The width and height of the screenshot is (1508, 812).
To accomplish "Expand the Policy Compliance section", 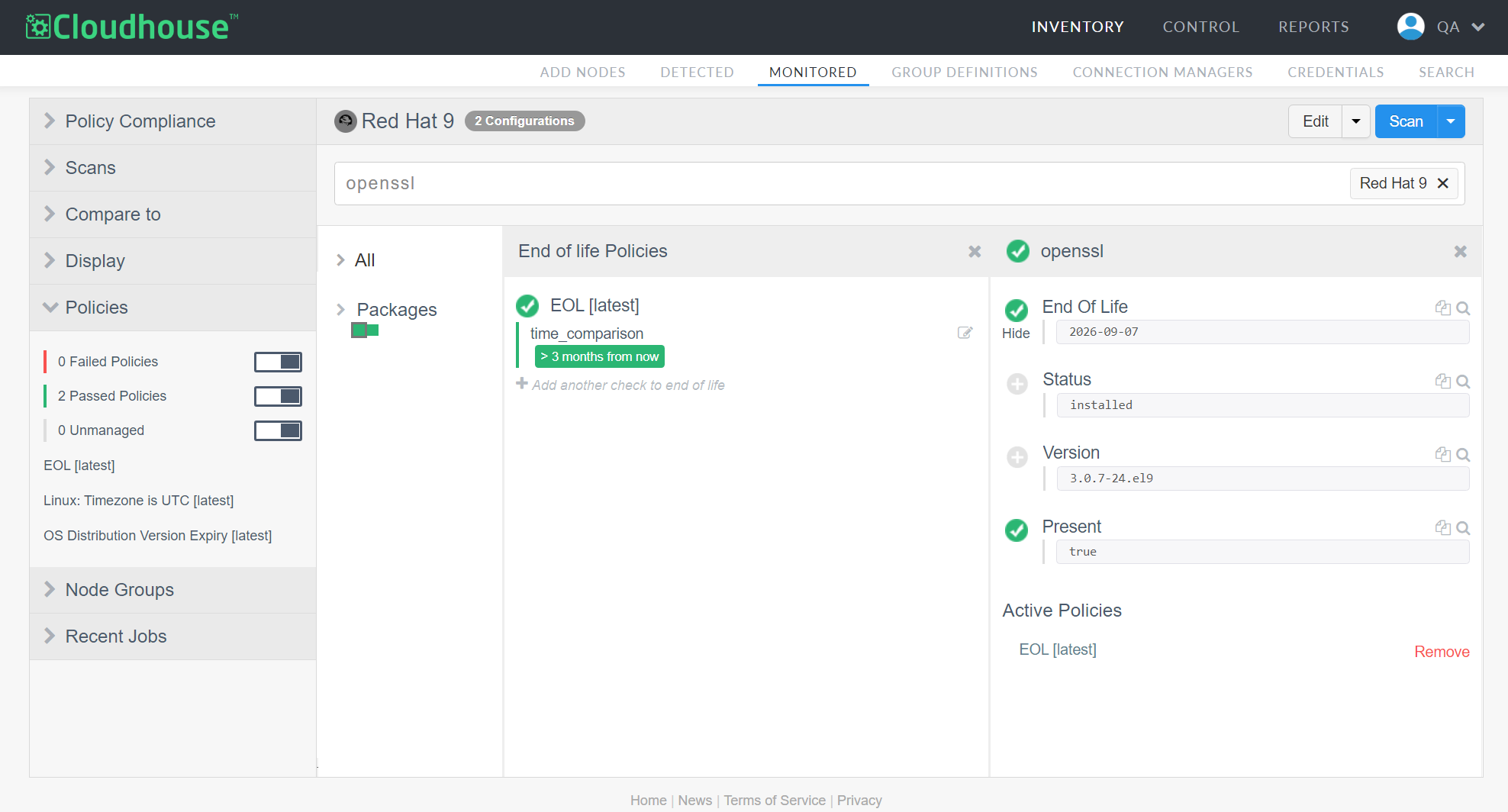I will [173, 121].
